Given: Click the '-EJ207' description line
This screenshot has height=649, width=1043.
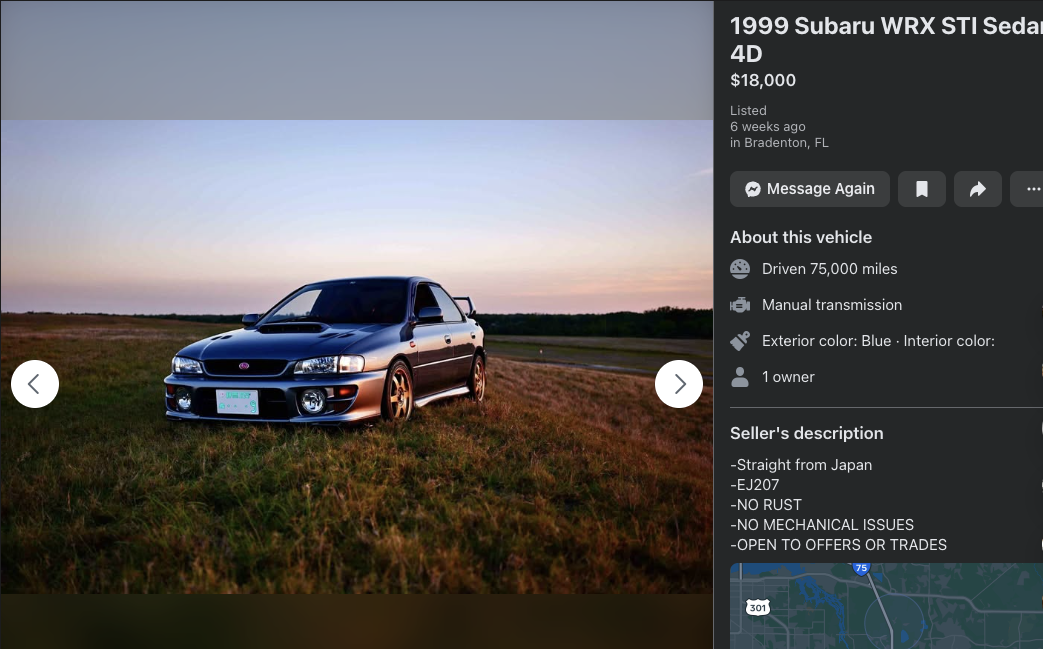Looking at the screenshot, I should [x=754, y=485].
